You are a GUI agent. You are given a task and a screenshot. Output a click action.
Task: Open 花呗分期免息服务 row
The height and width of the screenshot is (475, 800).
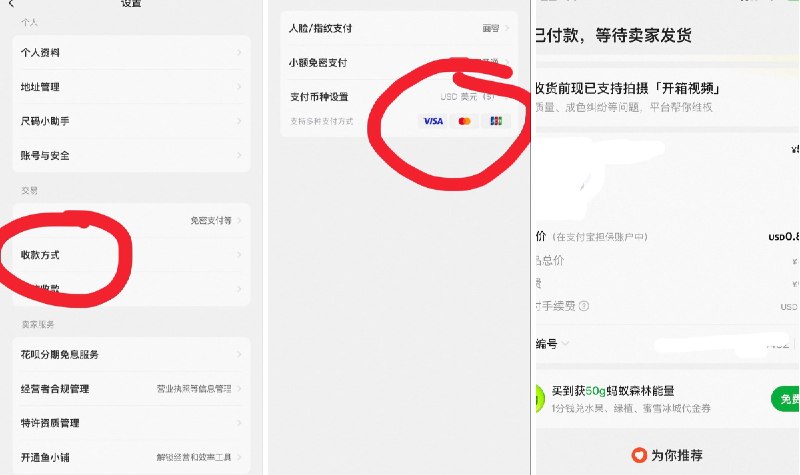[x=131, y=354]
